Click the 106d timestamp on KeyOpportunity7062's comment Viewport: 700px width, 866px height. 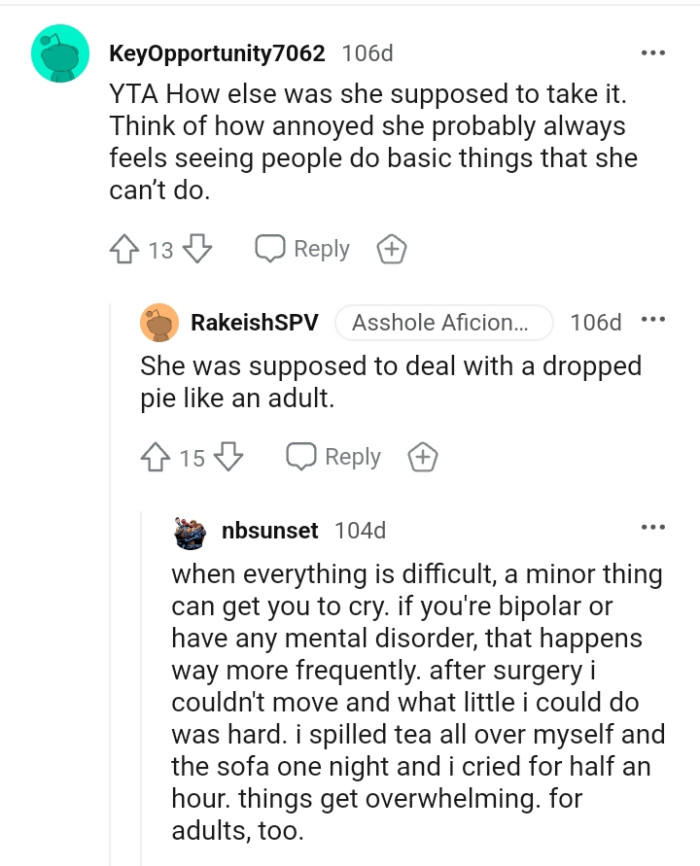click(x=367, y=54)
